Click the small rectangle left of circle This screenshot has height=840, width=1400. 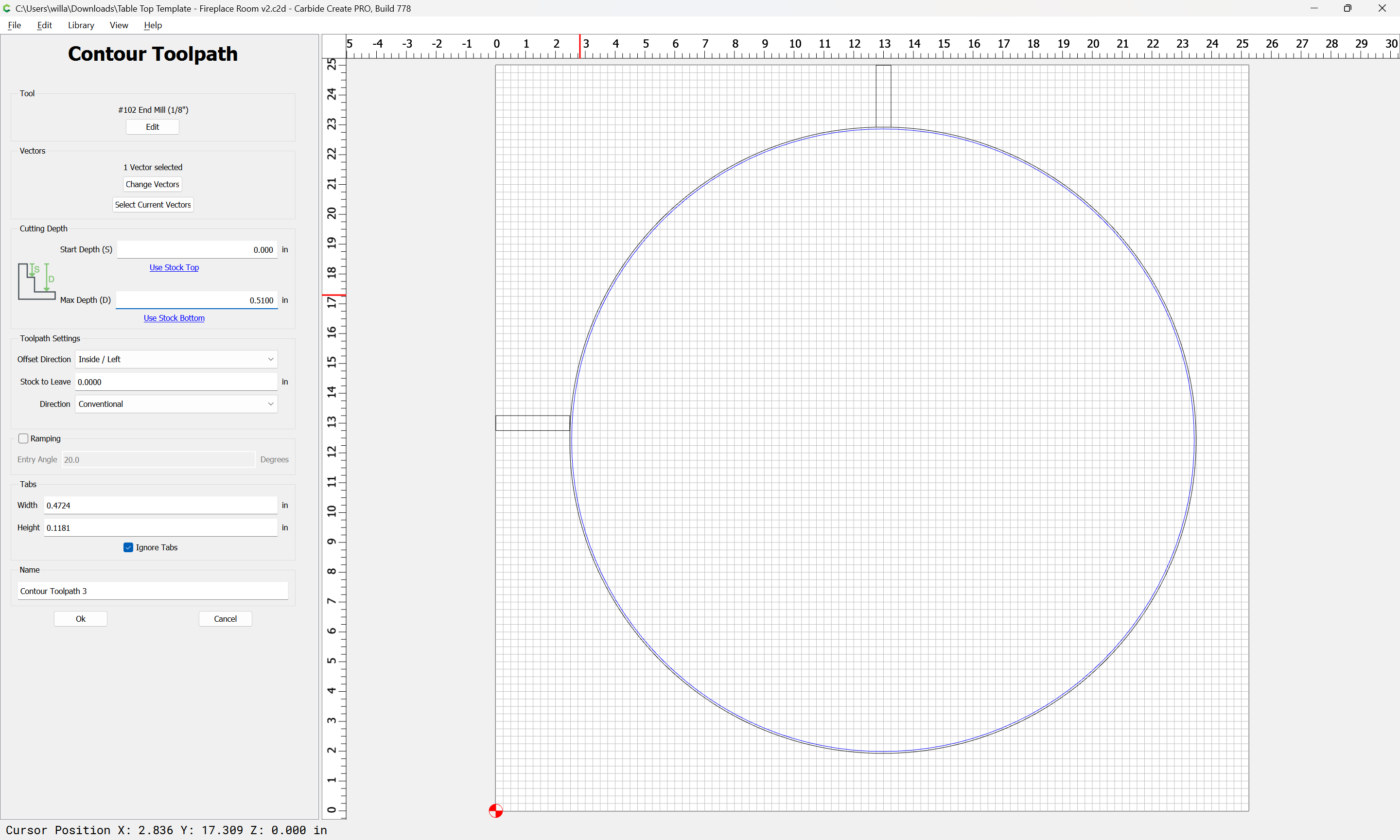click(x=532, y=423)
